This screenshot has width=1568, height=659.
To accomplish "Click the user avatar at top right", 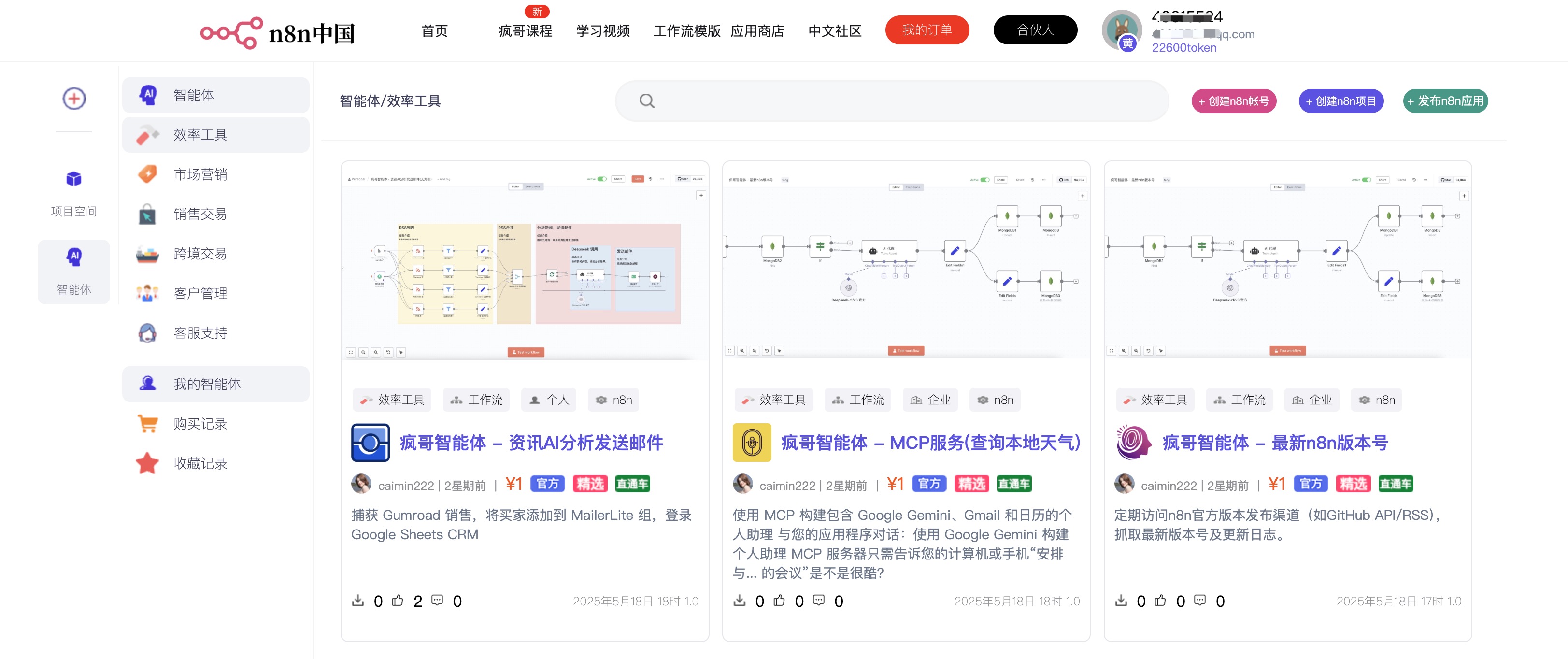I will click(1121, 29).
